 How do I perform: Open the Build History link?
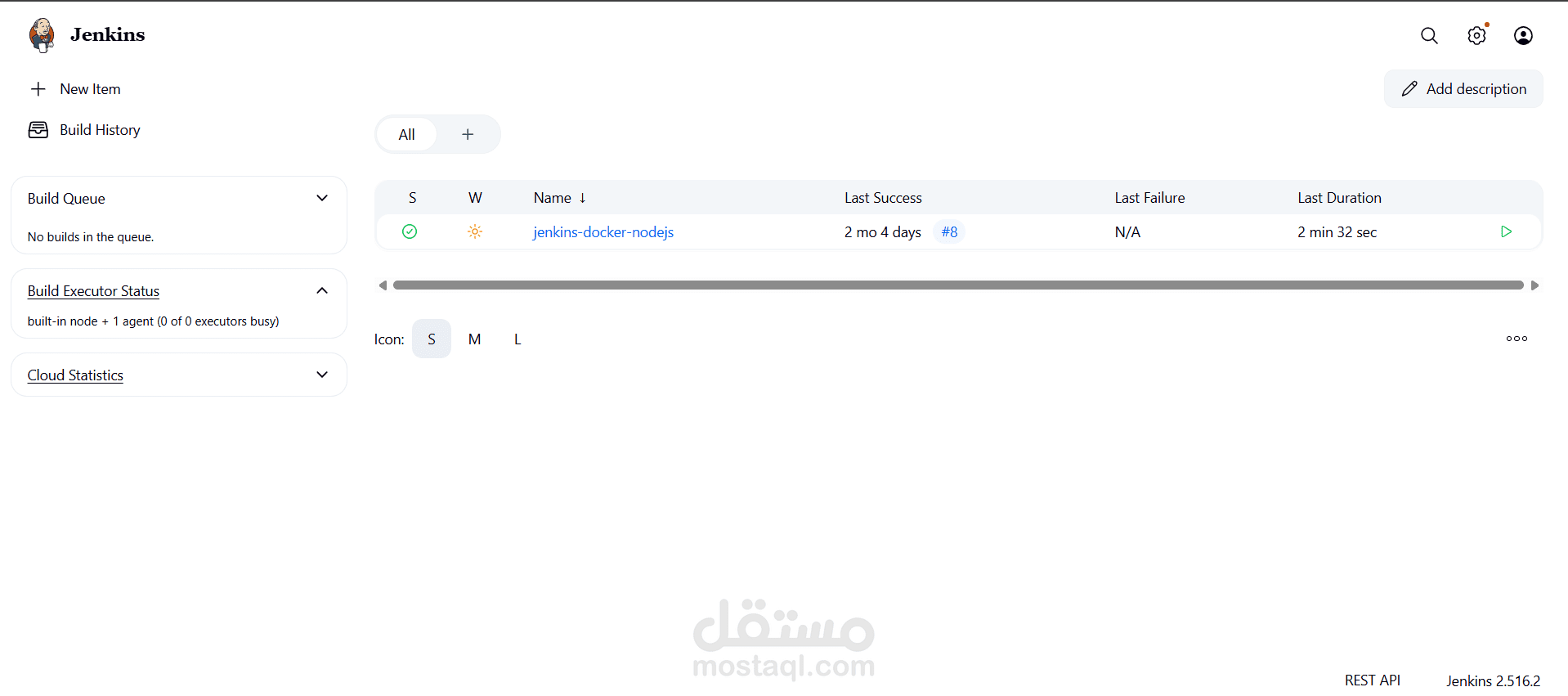click(x=100, y=130)
